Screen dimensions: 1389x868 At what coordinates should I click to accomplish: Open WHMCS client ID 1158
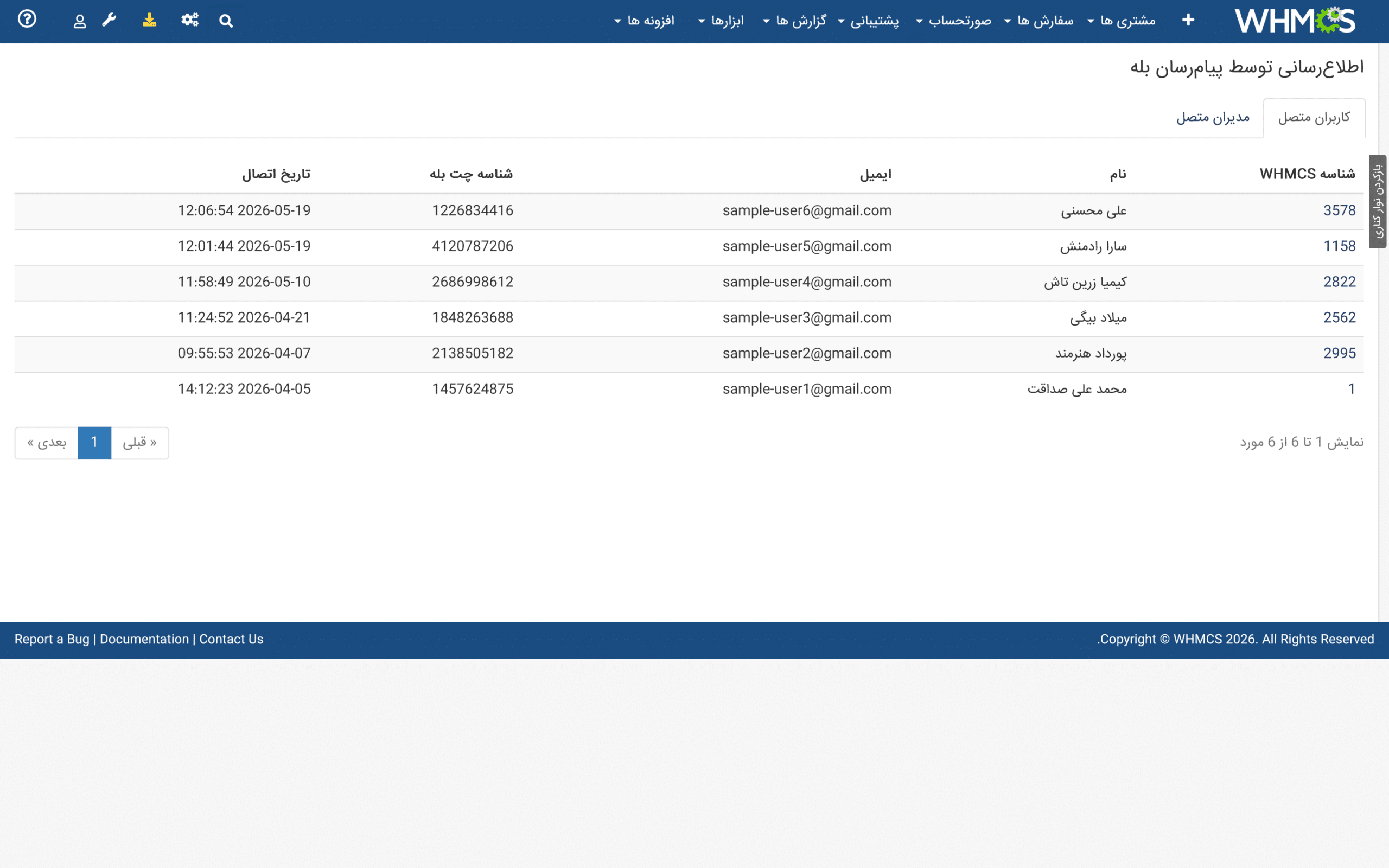[1339, 246]
